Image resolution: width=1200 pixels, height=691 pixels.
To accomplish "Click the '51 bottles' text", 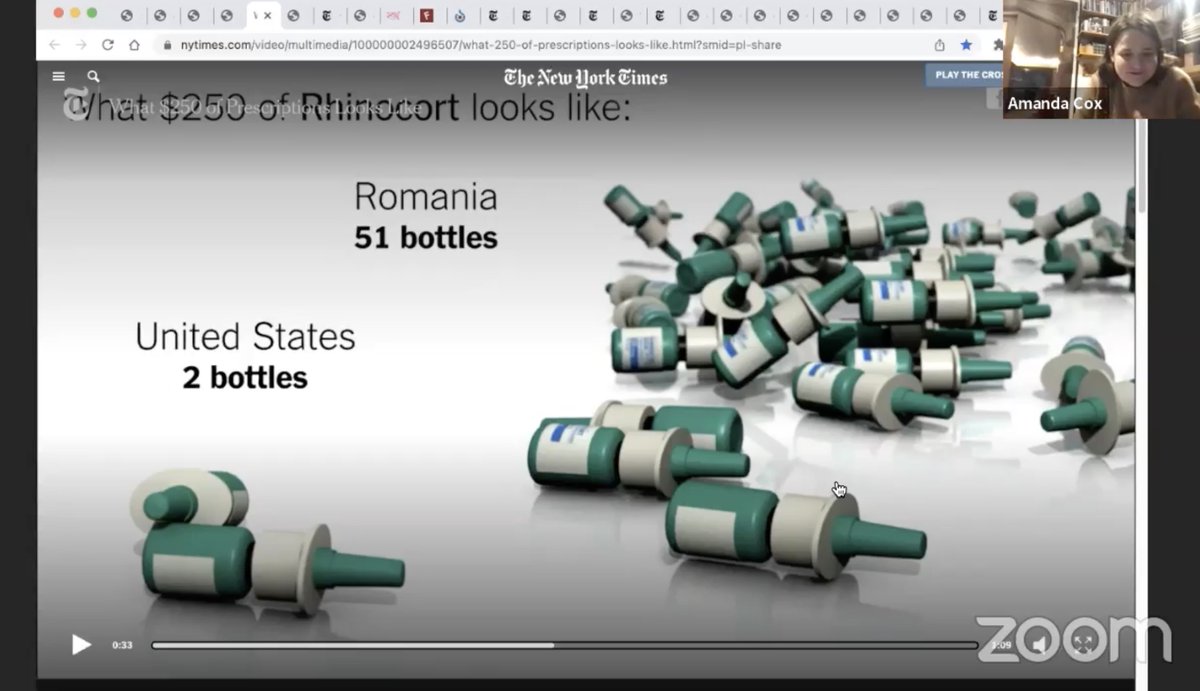I will [x=426, y=238].
